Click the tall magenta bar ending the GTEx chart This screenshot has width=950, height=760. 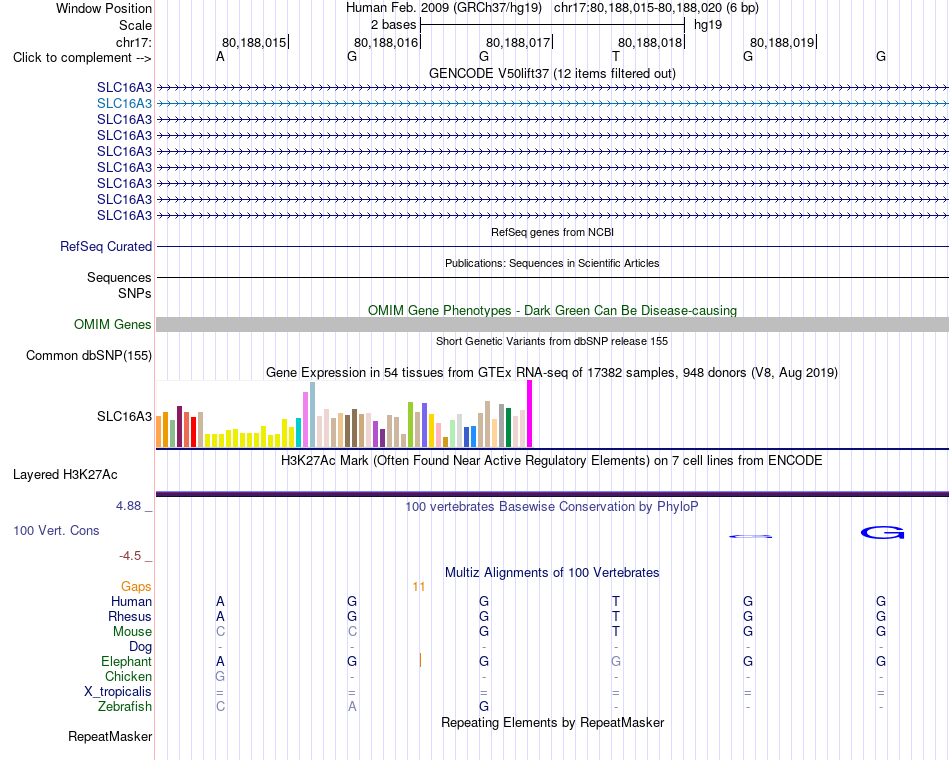[530, 414]
